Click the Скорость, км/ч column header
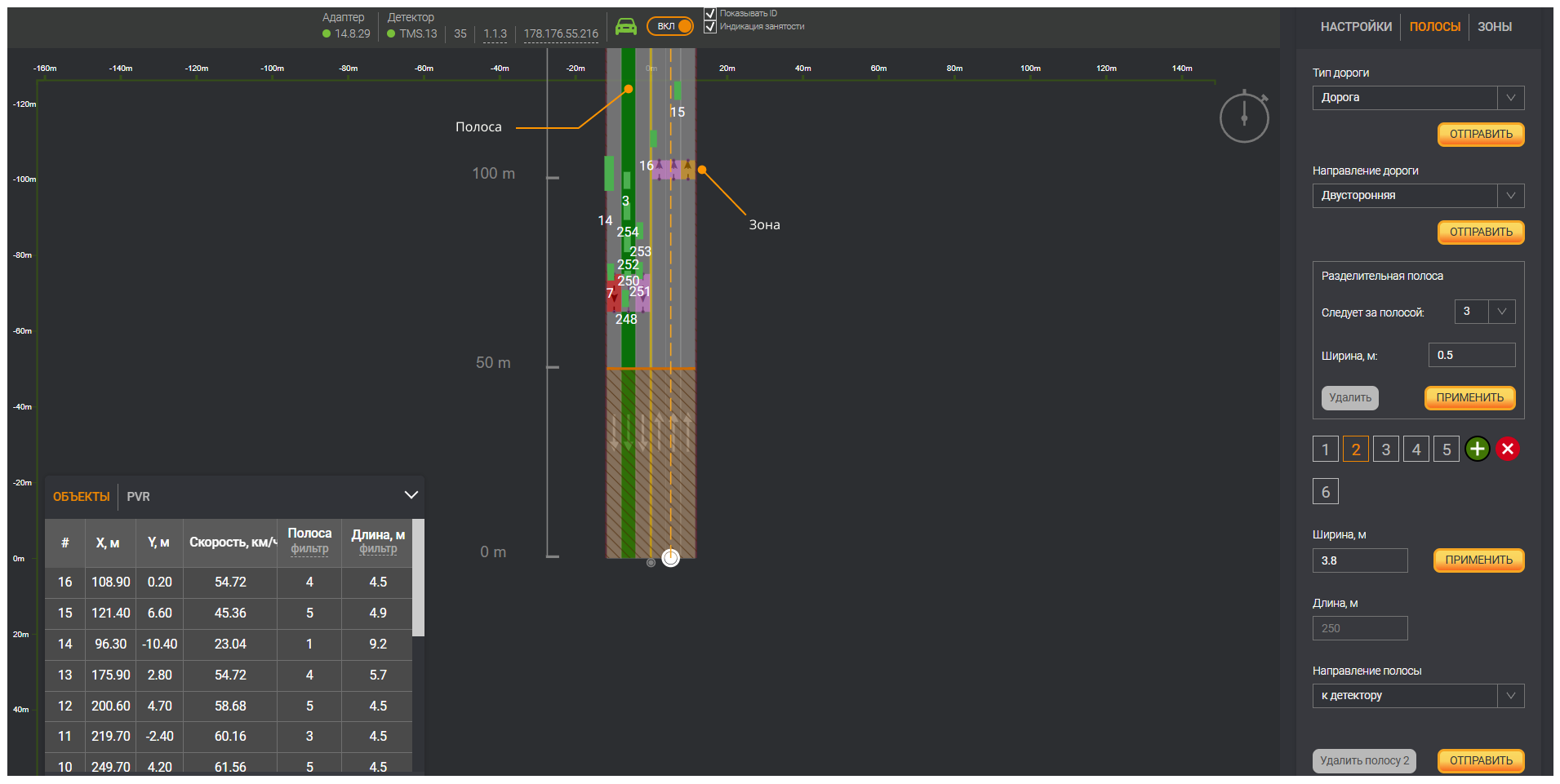Image resolution: width=1560 pixels, height=784 pixels. (x=230, y=543)
